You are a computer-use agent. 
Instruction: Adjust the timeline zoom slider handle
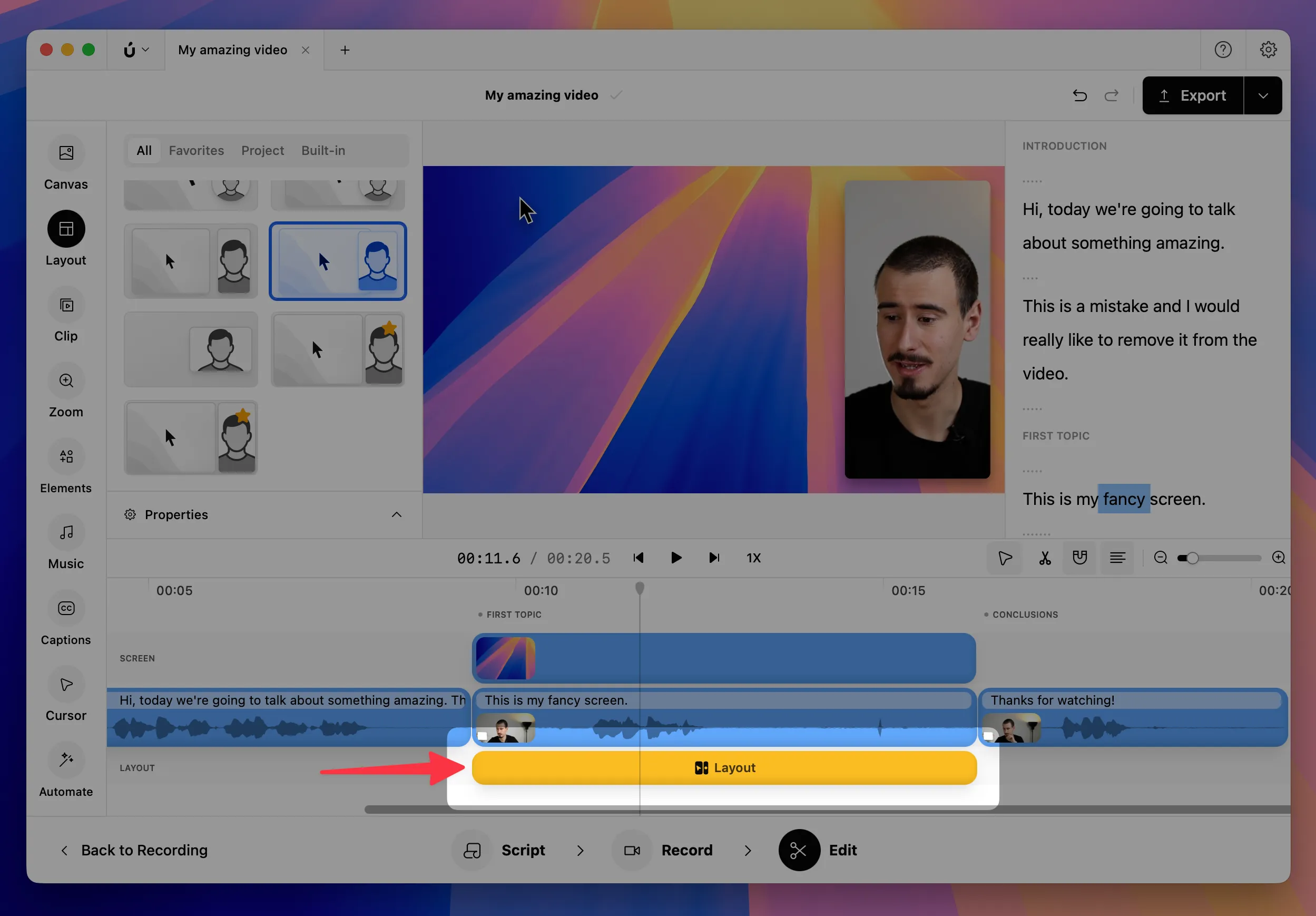(x=1192, y=558)
